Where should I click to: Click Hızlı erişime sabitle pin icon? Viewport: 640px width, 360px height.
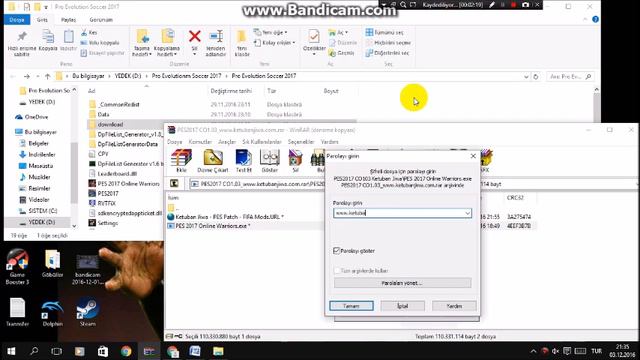22,37
